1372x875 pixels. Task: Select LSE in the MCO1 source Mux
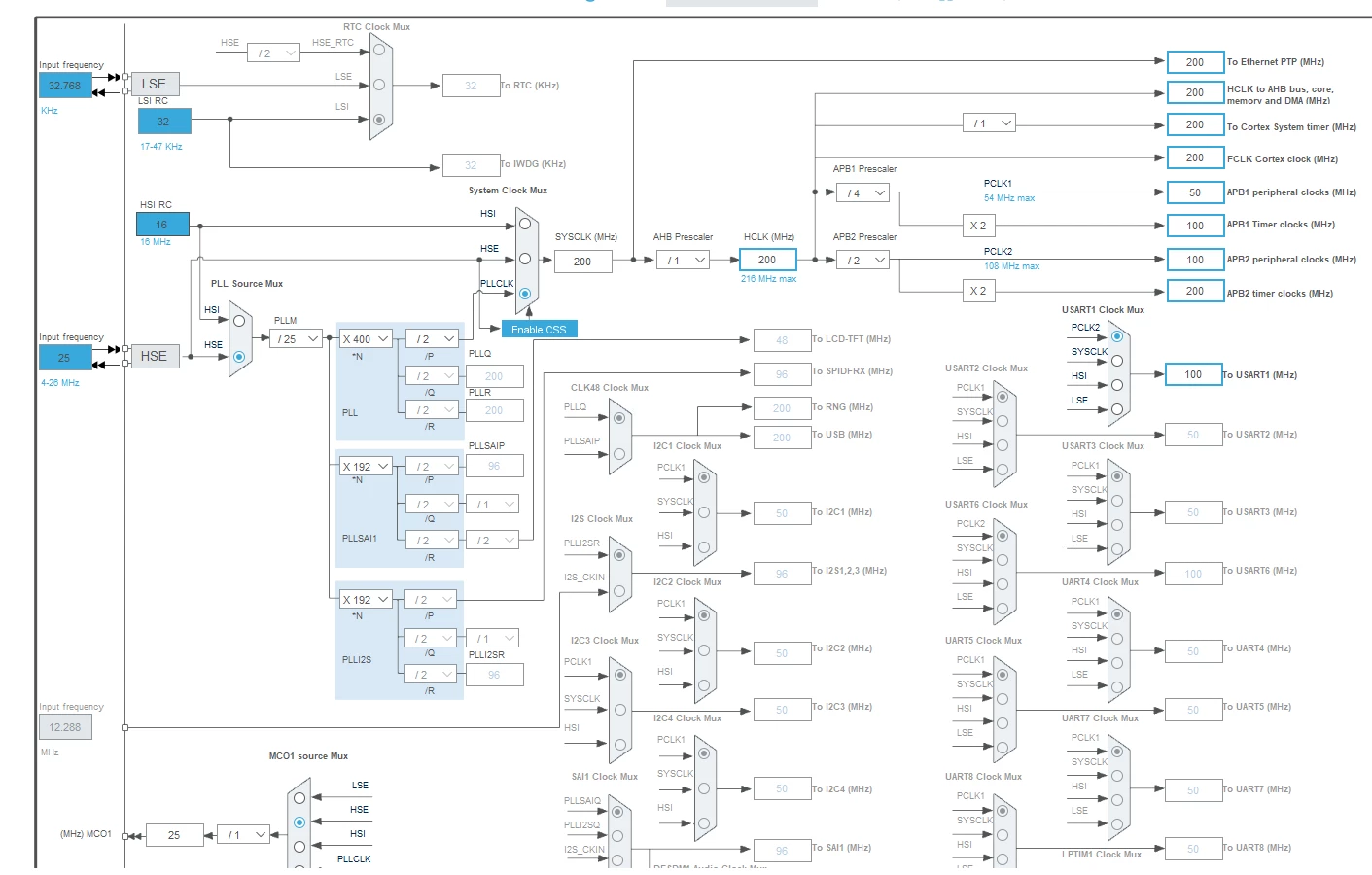coord(299,798)
